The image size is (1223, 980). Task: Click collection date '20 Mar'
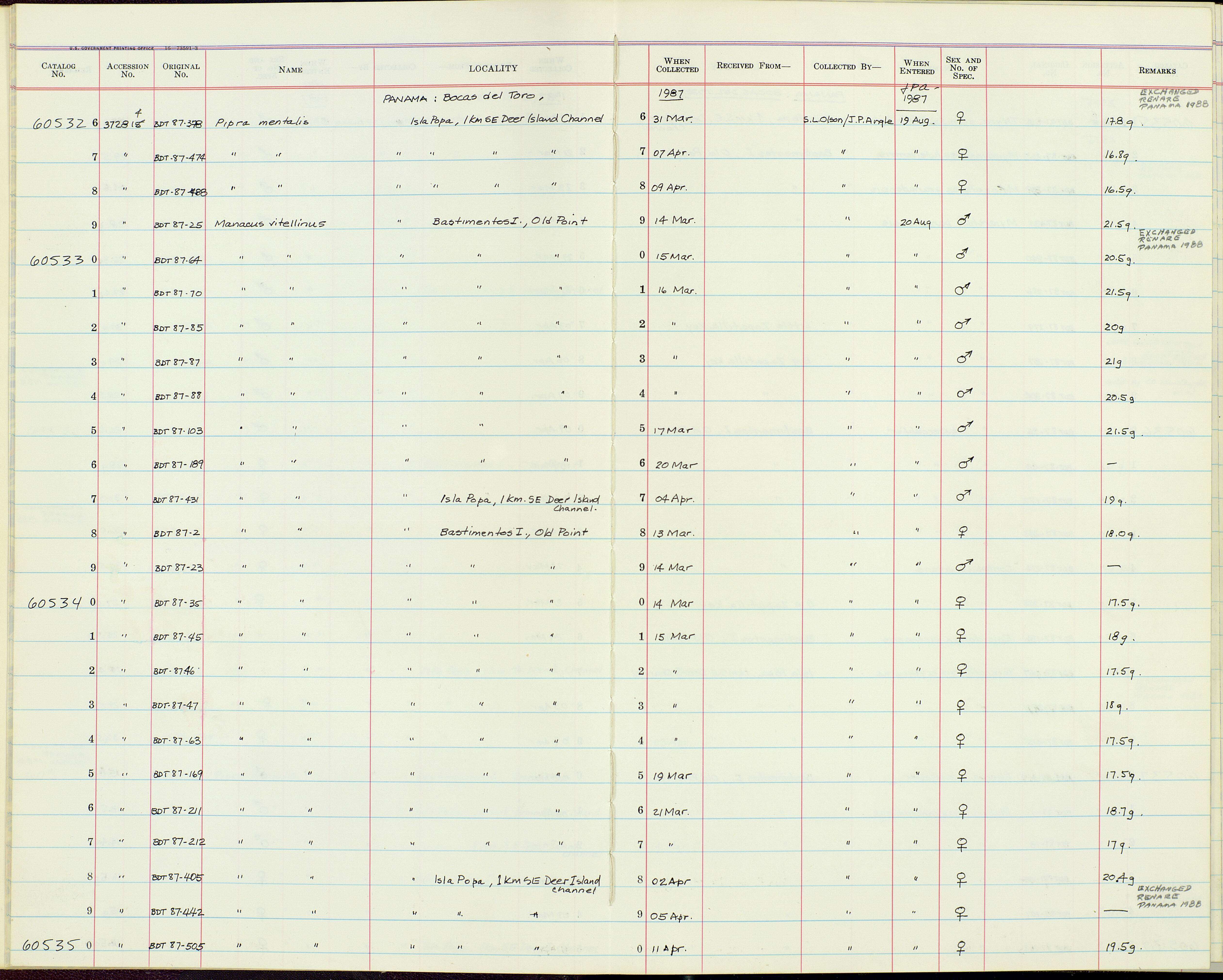(x=676, y=465)
